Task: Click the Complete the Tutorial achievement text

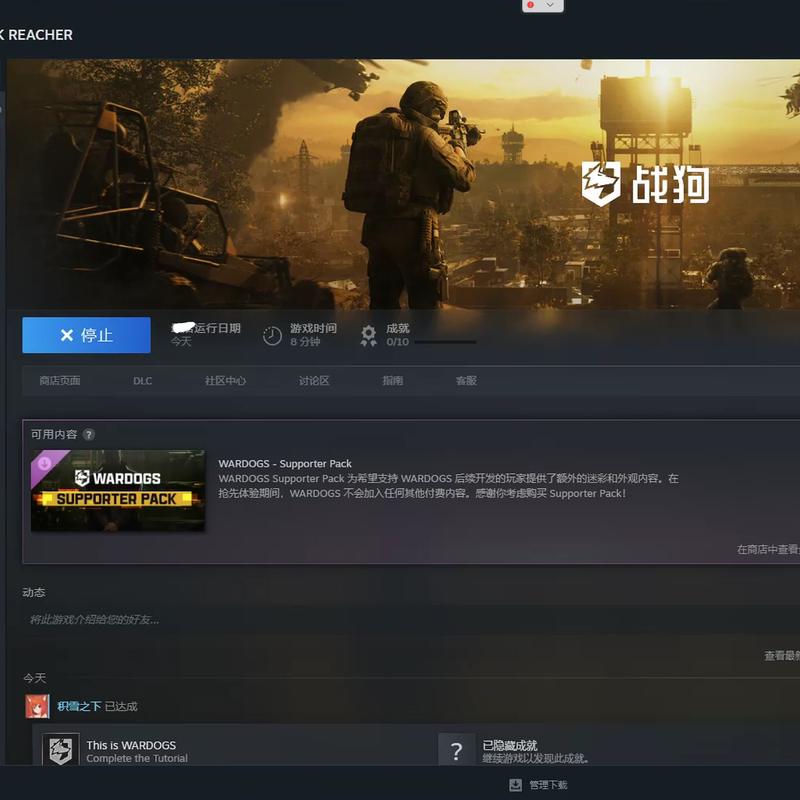Action: coord(137,759)
